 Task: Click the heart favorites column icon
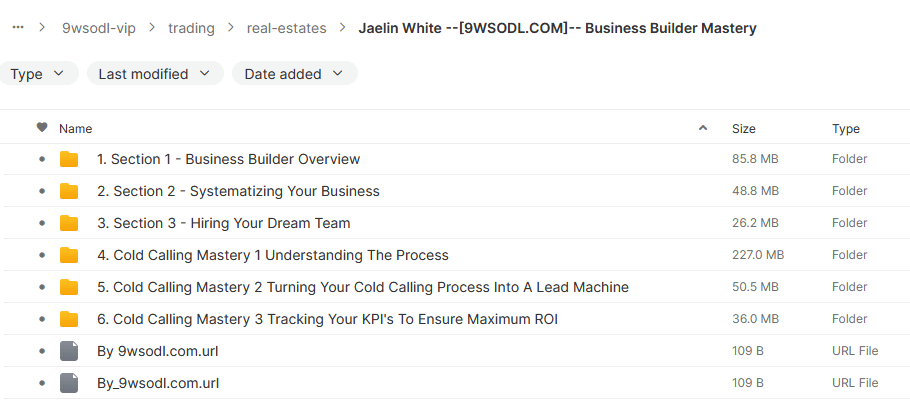click(x=42, y=128)
